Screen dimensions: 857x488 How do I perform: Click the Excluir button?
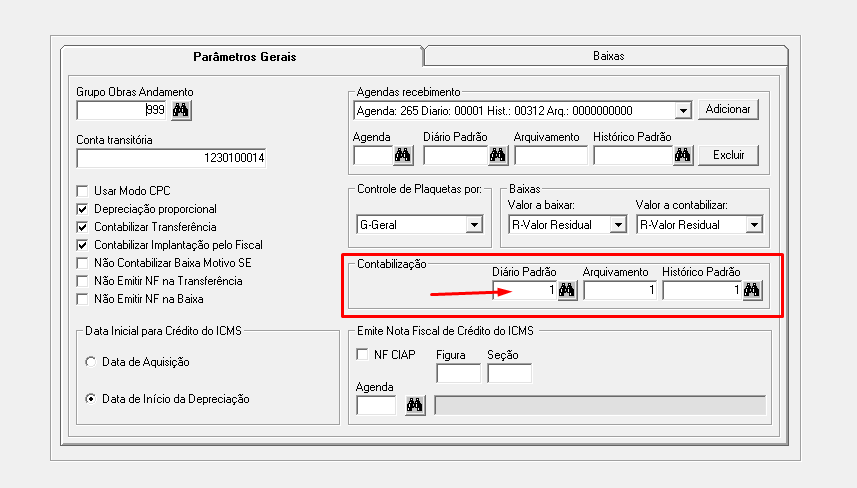(x=728, y=155)
